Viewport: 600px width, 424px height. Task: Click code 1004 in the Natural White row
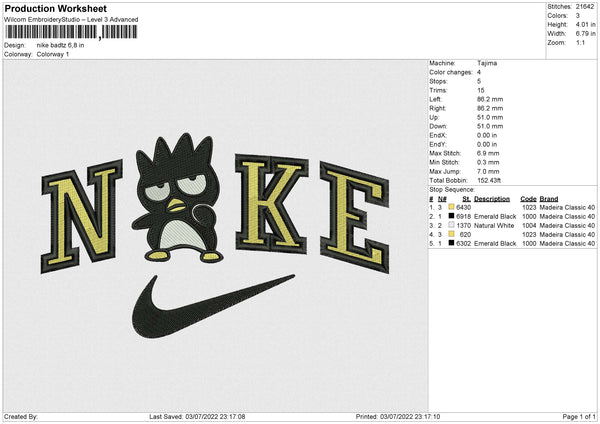(x=529, y=226)
